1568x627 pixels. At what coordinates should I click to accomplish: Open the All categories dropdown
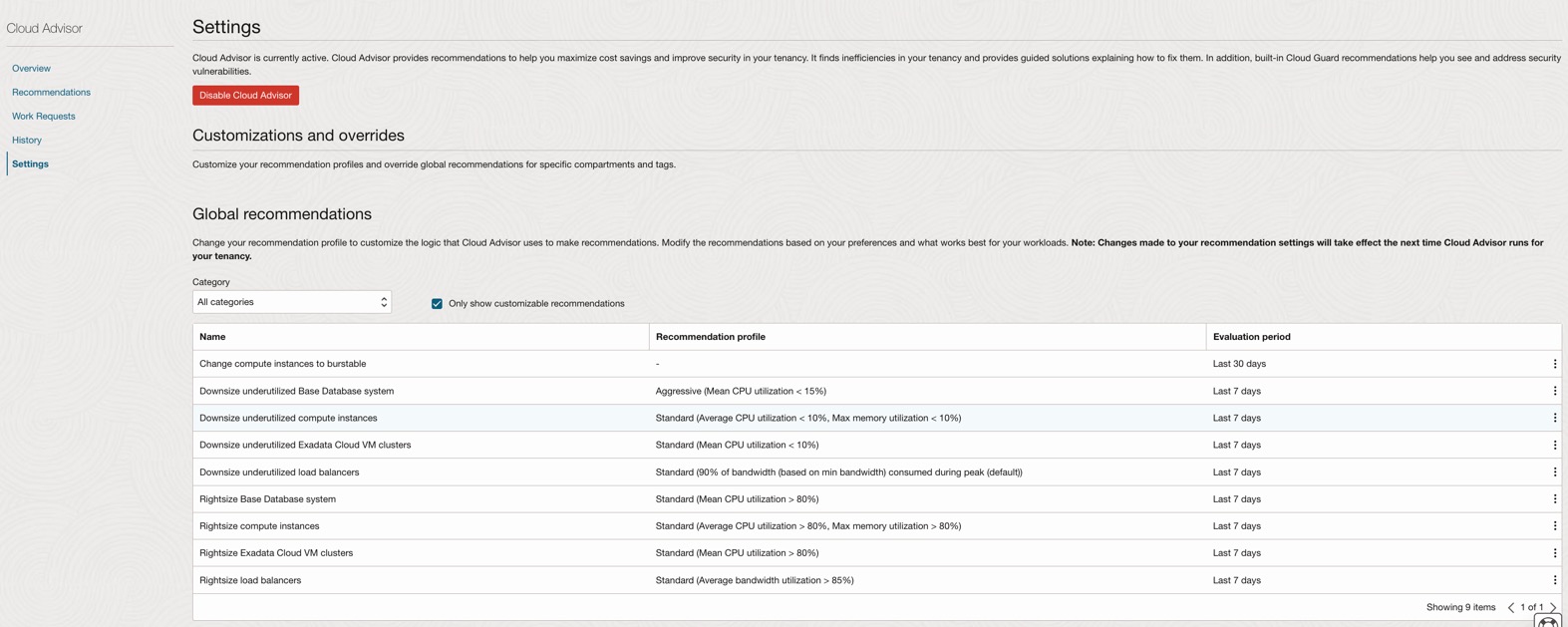click(x=292, y=302)
